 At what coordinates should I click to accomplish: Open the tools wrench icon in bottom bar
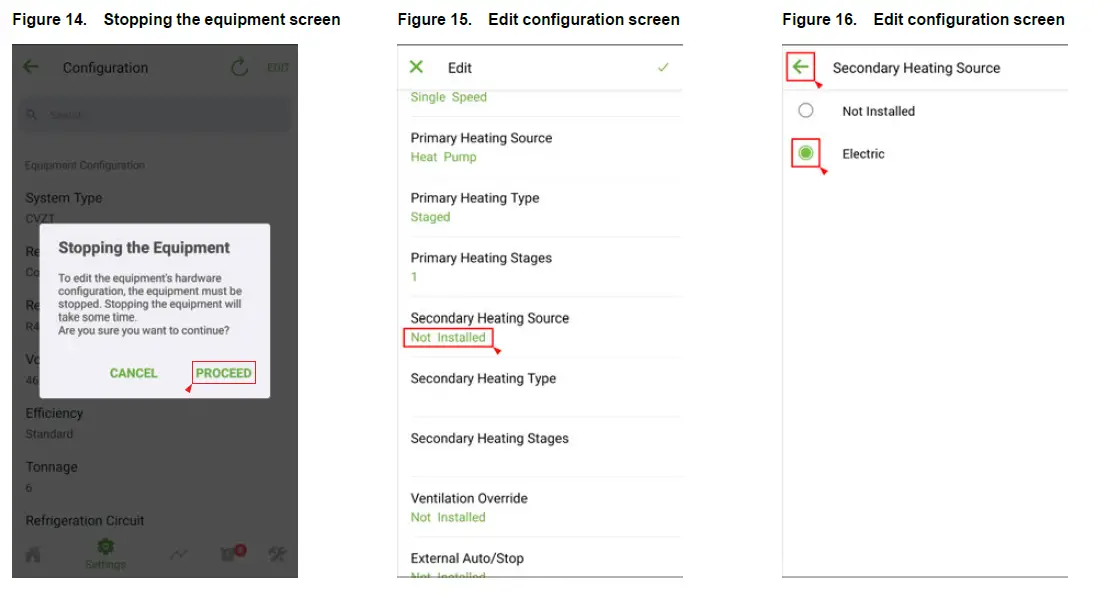278,554
